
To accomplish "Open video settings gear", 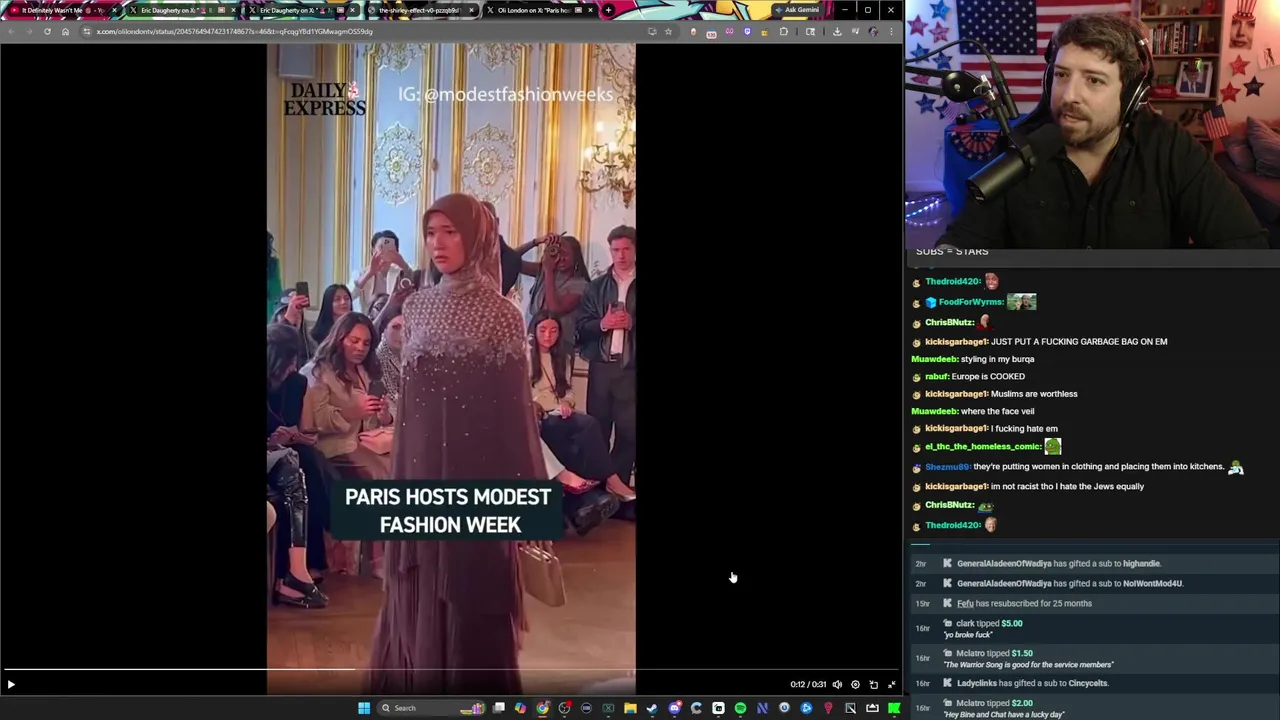I will click(x=855, y=685).
